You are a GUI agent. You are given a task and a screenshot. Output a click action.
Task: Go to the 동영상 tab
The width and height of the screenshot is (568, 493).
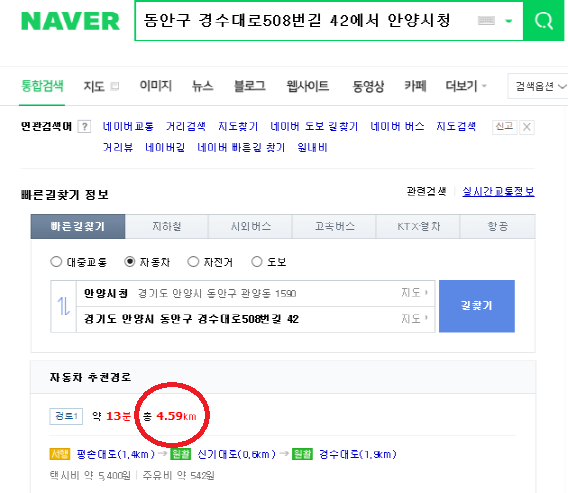coord(368,86)
